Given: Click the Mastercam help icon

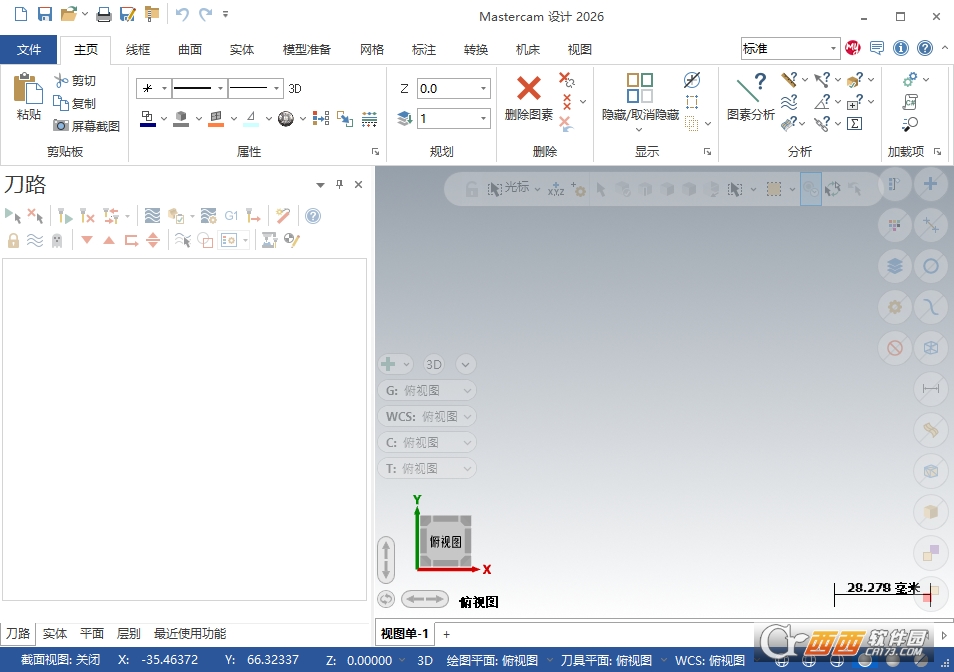Looking at the screenshot, I should click(x=925, y=48).
